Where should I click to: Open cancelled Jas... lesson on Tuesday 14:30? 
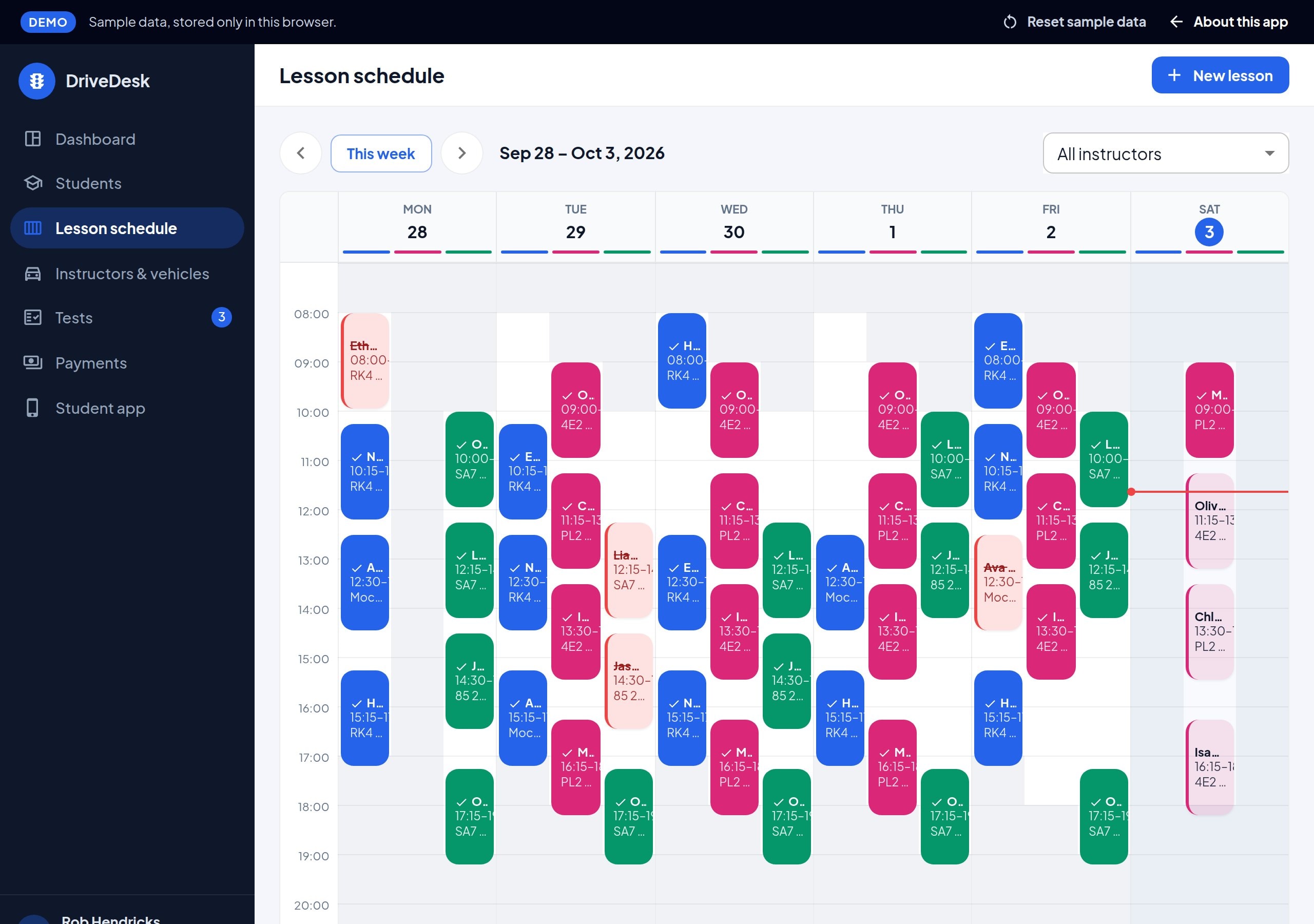click(628, 681)
